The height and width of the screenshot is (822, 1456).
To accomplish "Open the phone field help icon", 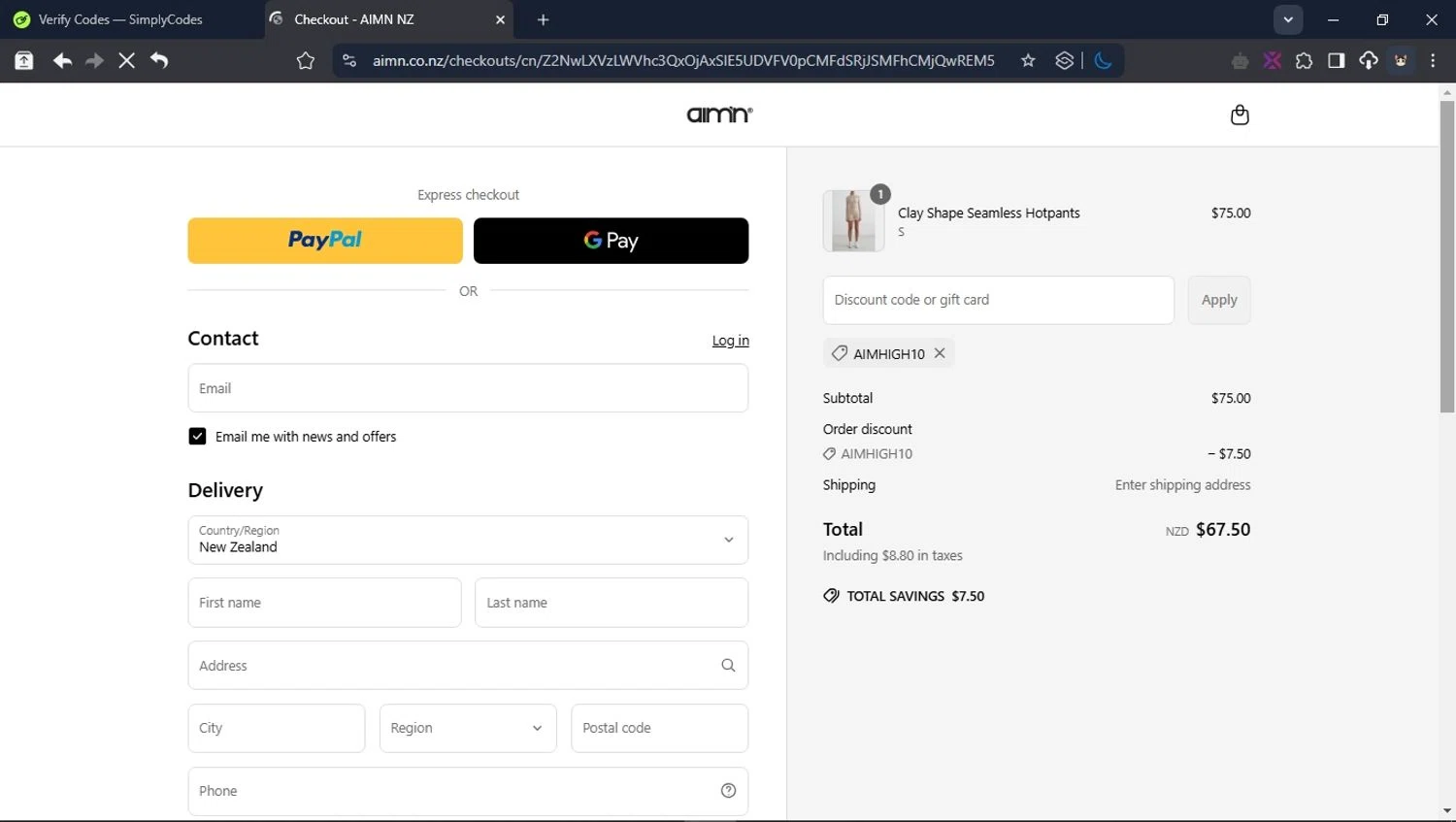I will 728,790.
